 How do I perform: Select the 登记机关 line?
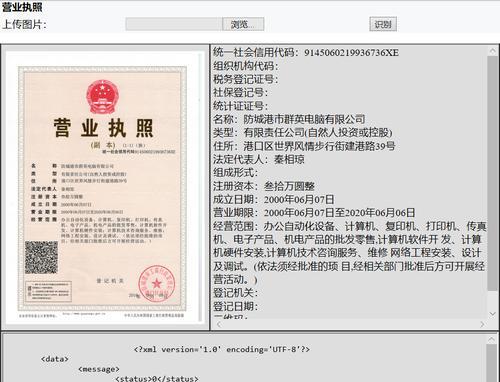236,293
